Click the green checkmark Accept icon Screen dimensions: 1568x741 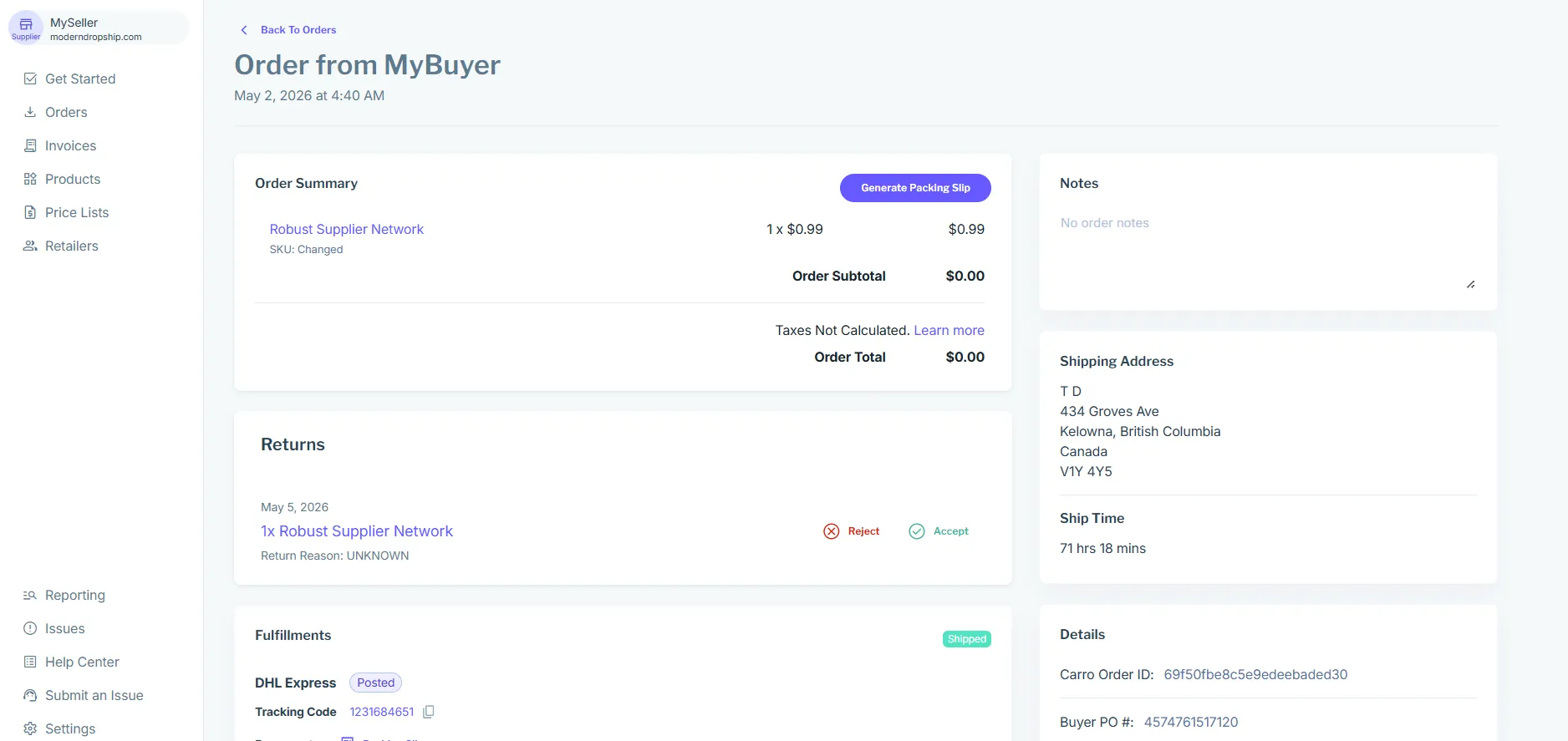click(917, 531)
